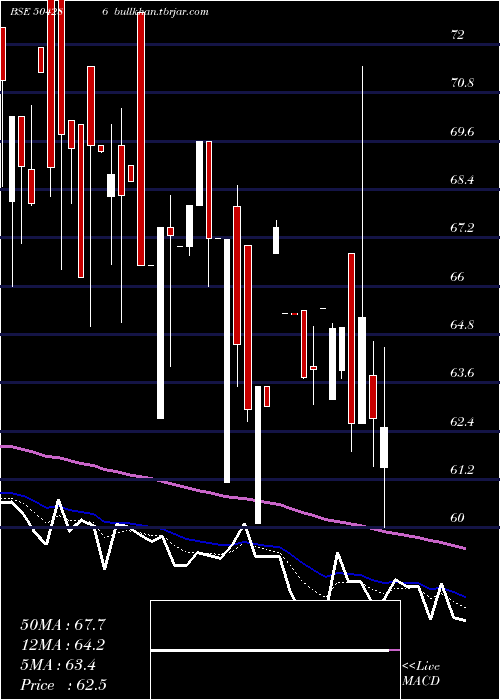
Task: Click the <<Live MACD label
Action: [421, 673]
